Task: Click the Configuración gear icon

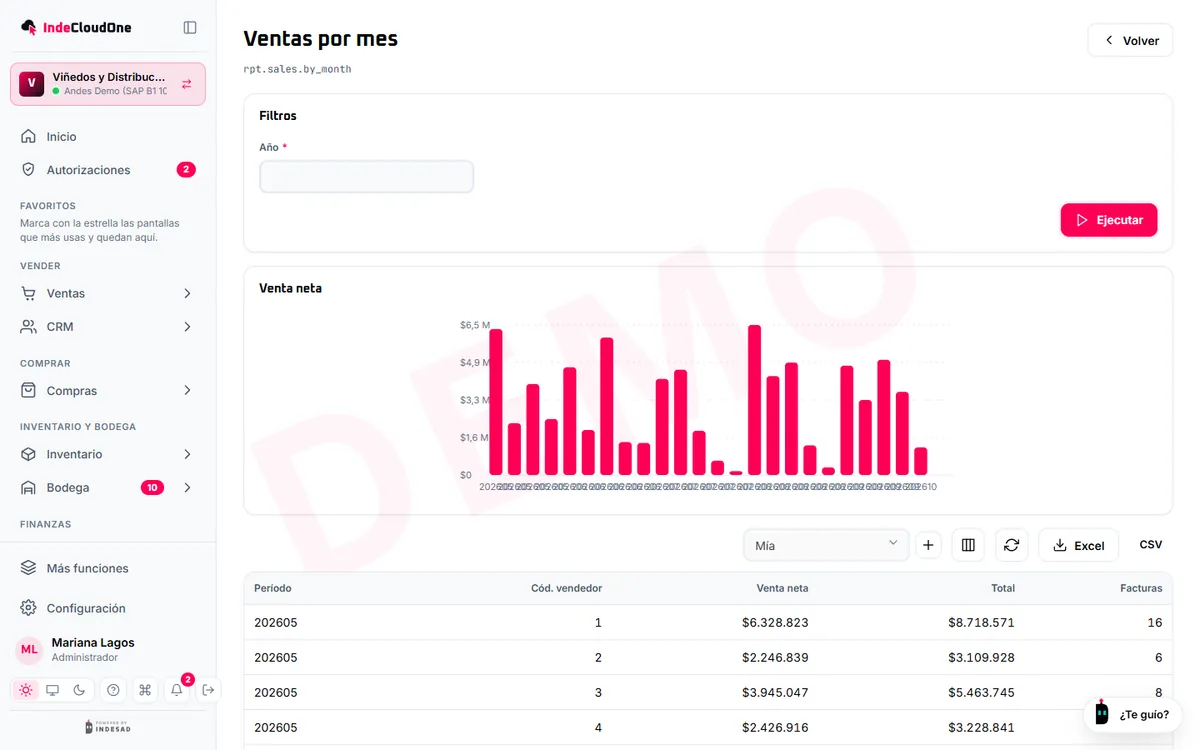Action: (x=29, y=608)
